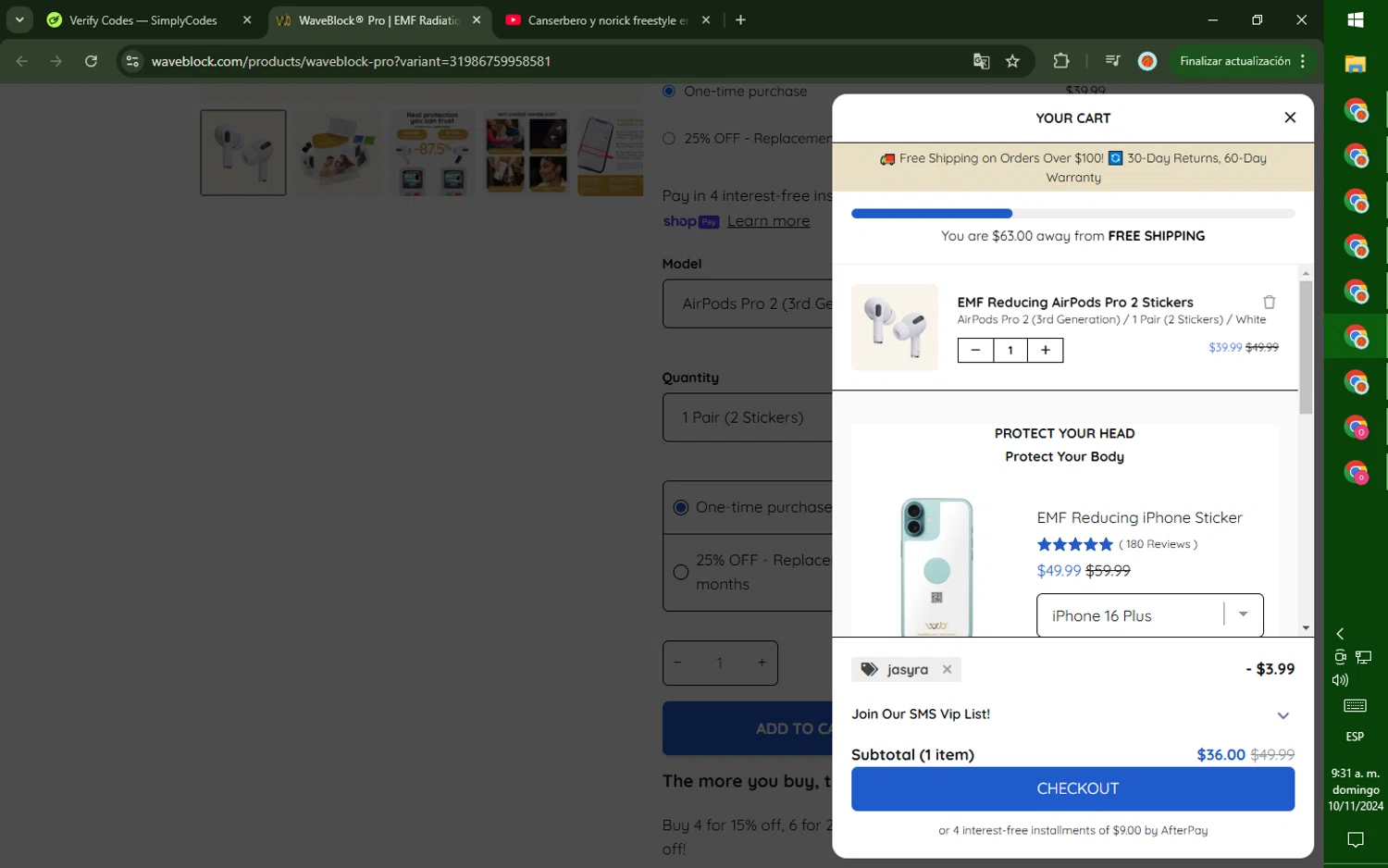Screen dimensions: 1388x868
Task: Click the jasyra discount tag icon
Action: click(869, 670)
